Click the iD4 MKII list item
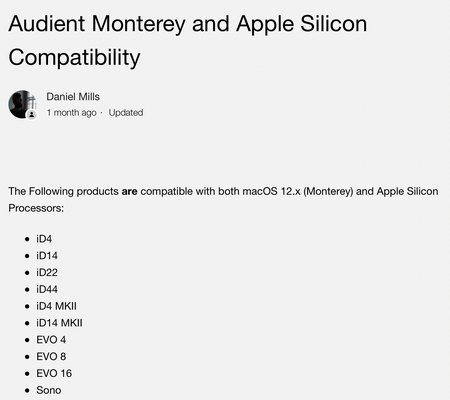Image resolution: width=450 pixels, height=400 pixels. pos(56,306)
